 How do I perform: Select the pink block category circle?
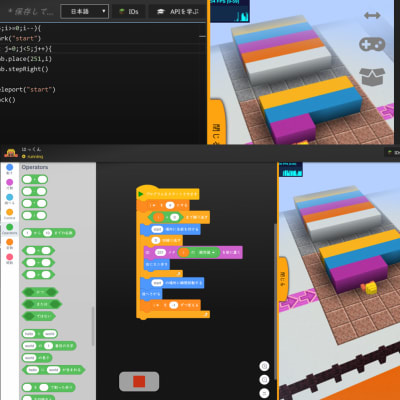tap(10, 257)
